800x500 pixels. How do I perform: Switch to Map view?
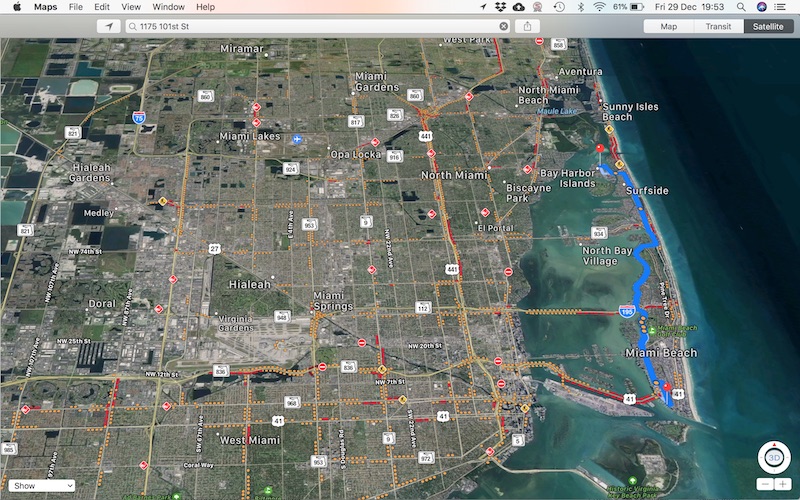point(668,26)
